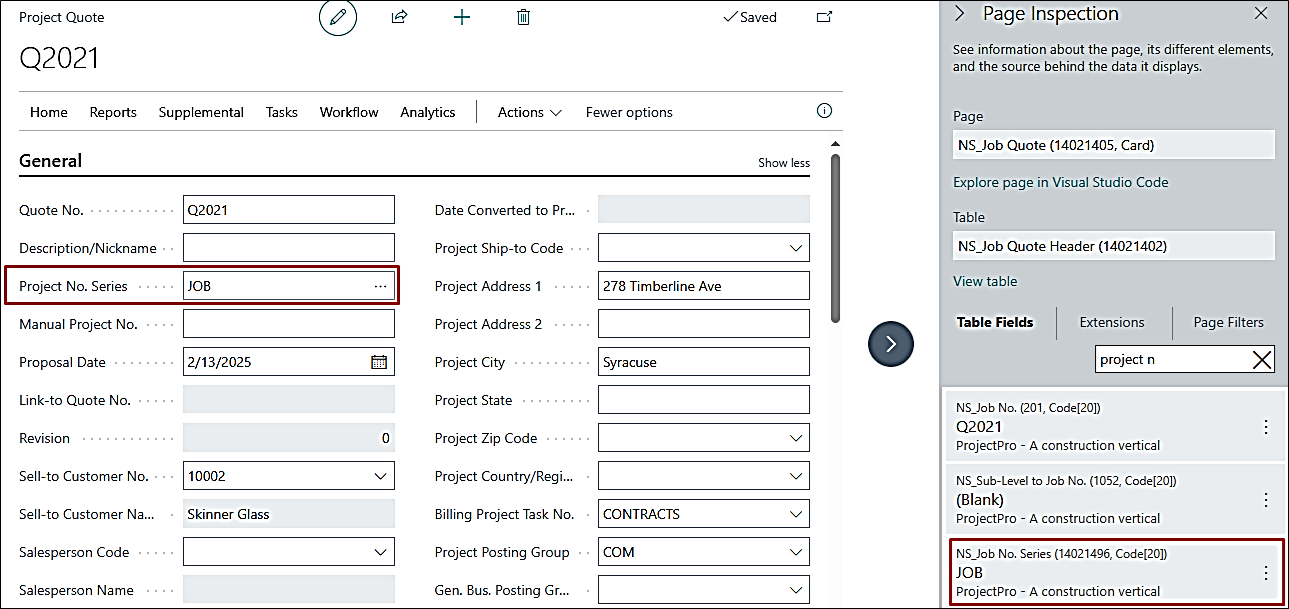Delete quote with trash icon

523,17
